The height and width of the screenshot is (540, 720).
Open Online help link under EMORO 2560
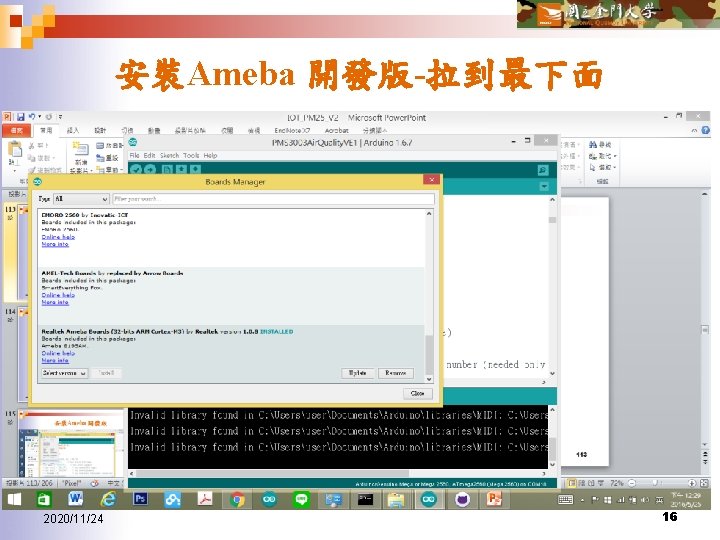pos(58,237)
